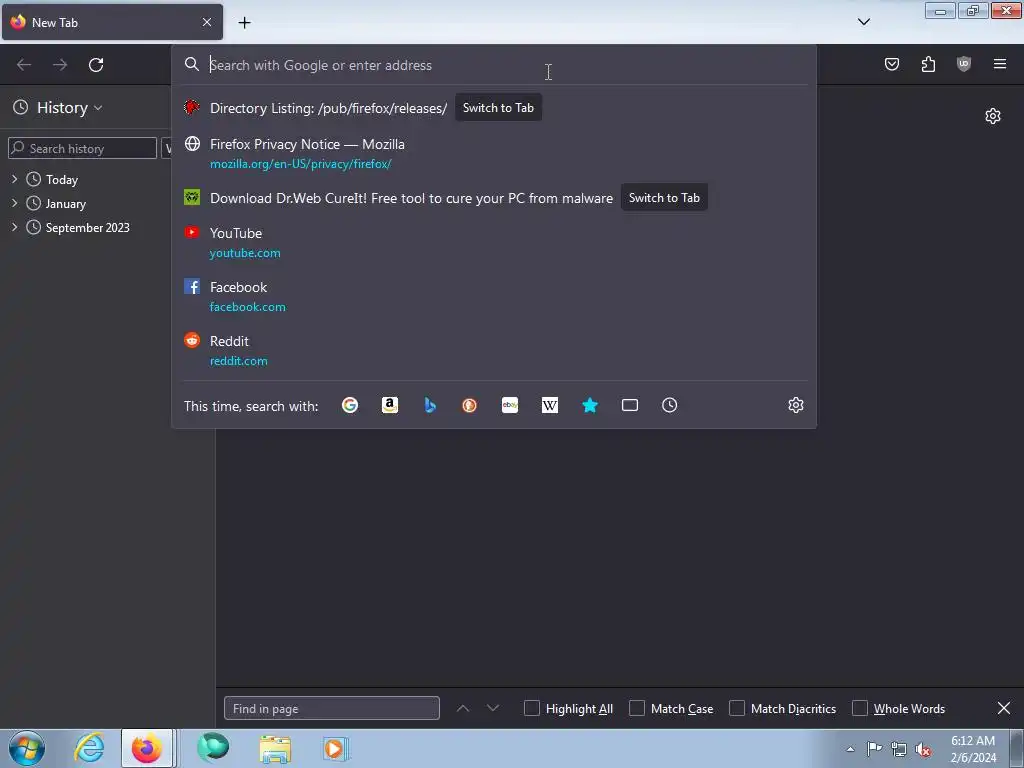Open the Firefox application menu
Image resolution: width=1024 pixels, height=768 pixels.
point(1000,64)
